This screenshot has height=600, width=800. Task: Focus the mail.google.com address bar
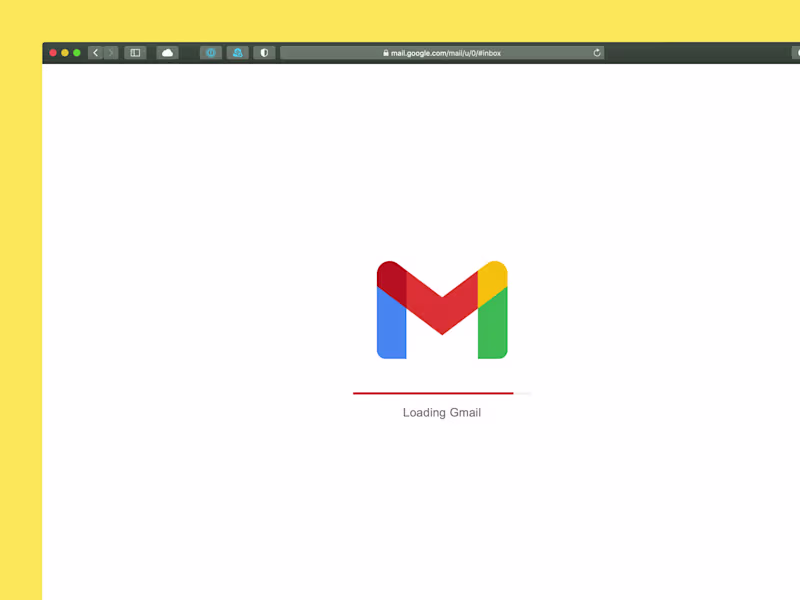[x=442, y=53]
